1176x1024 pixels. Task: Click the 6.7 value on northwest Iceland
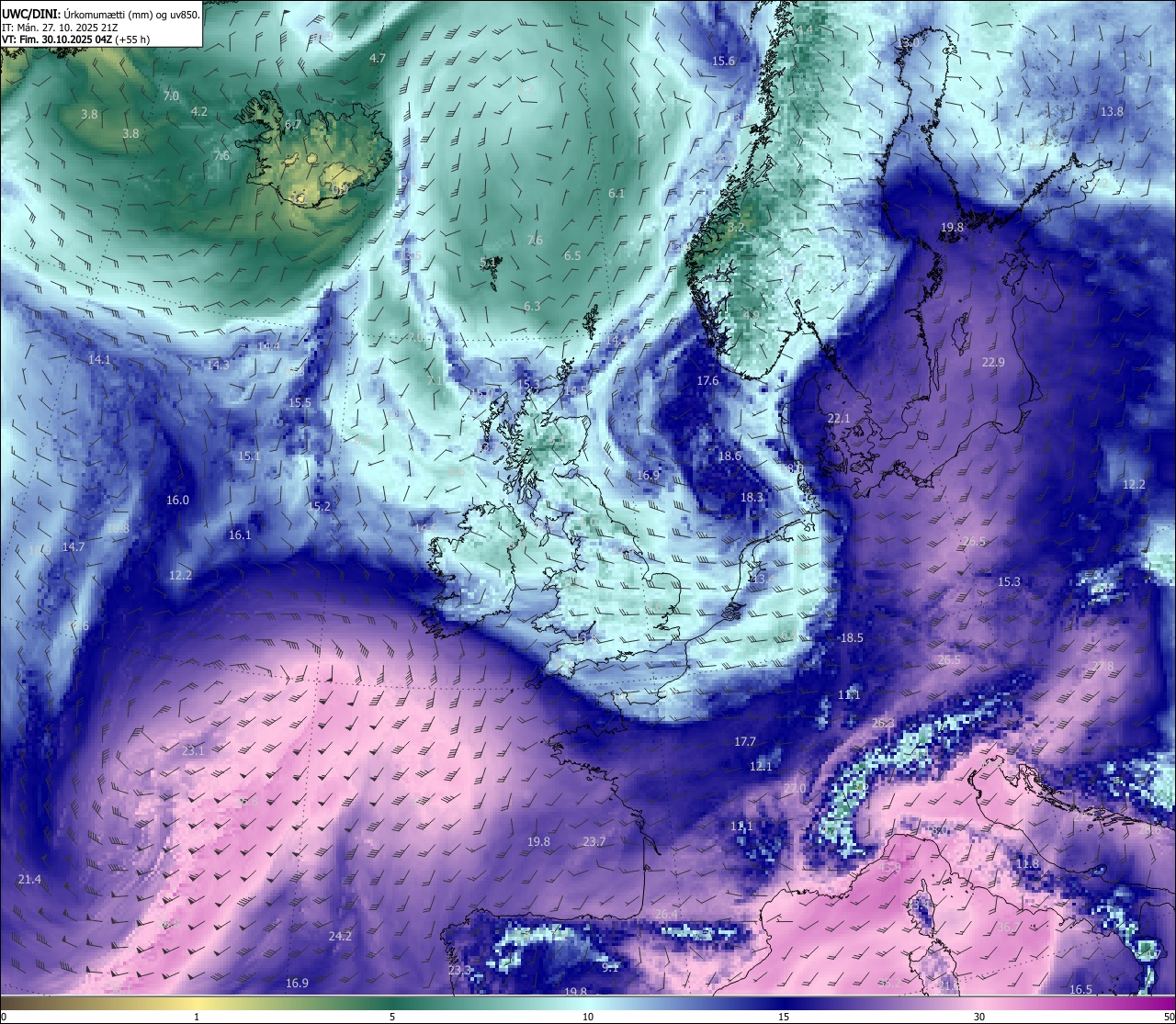click(x=293, y=124)
